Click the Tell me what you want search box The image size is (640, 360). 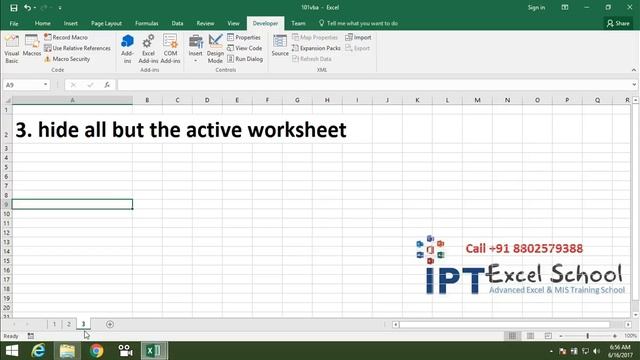coord(358,23)
